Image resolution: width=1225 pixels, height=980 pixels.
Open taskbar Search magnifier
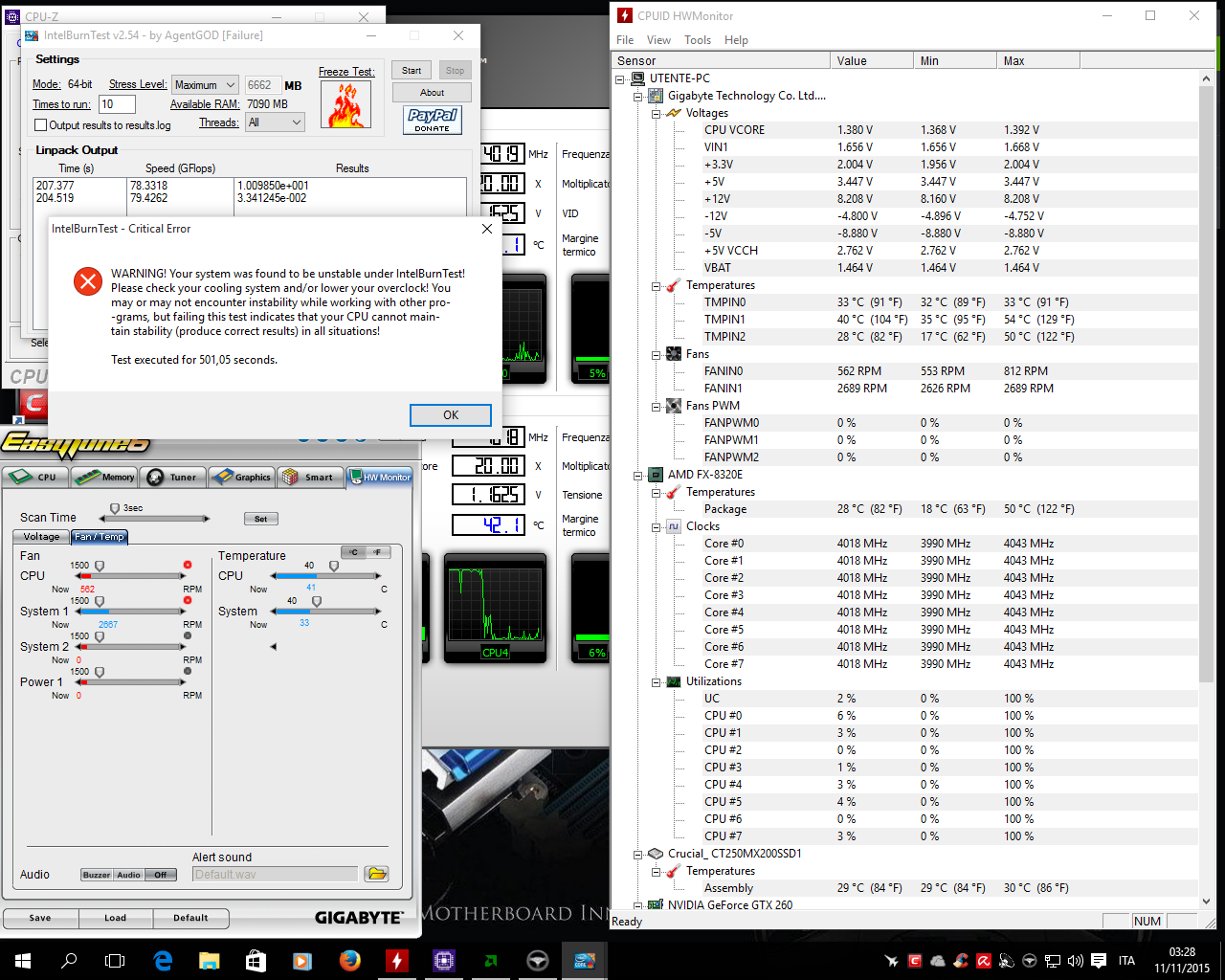tap(69, 960)
